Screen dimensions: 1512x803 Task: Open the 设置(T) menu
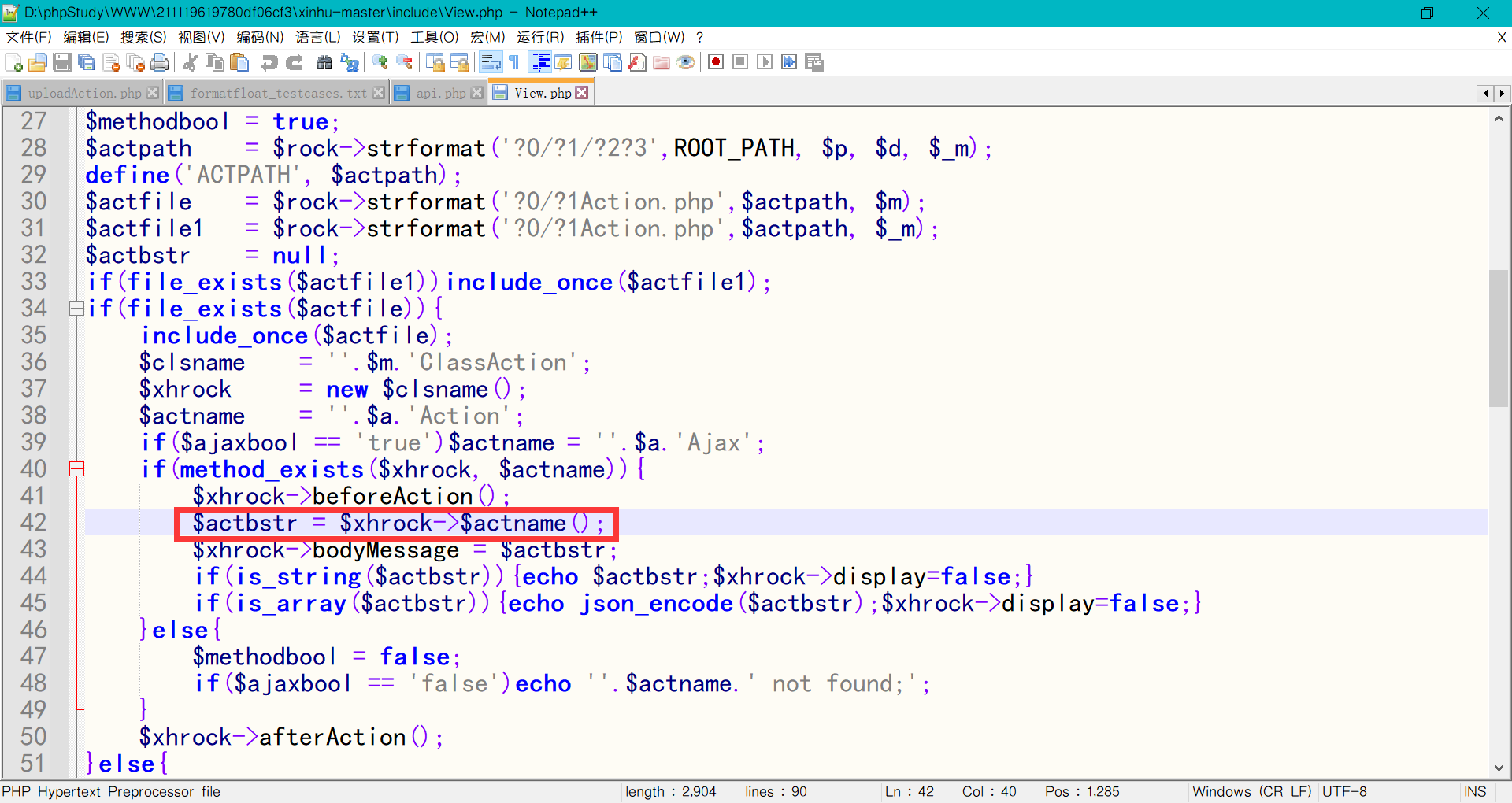click(376, 37)
